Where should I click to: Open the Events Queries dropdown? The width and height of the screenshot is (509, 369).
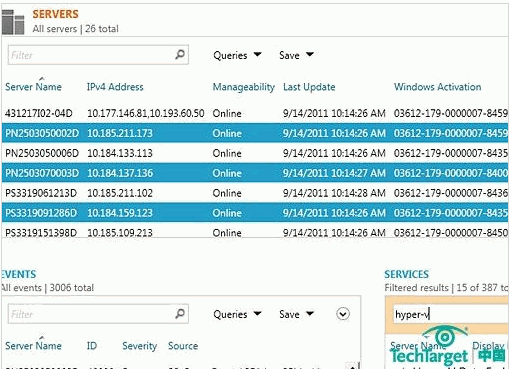237,314
